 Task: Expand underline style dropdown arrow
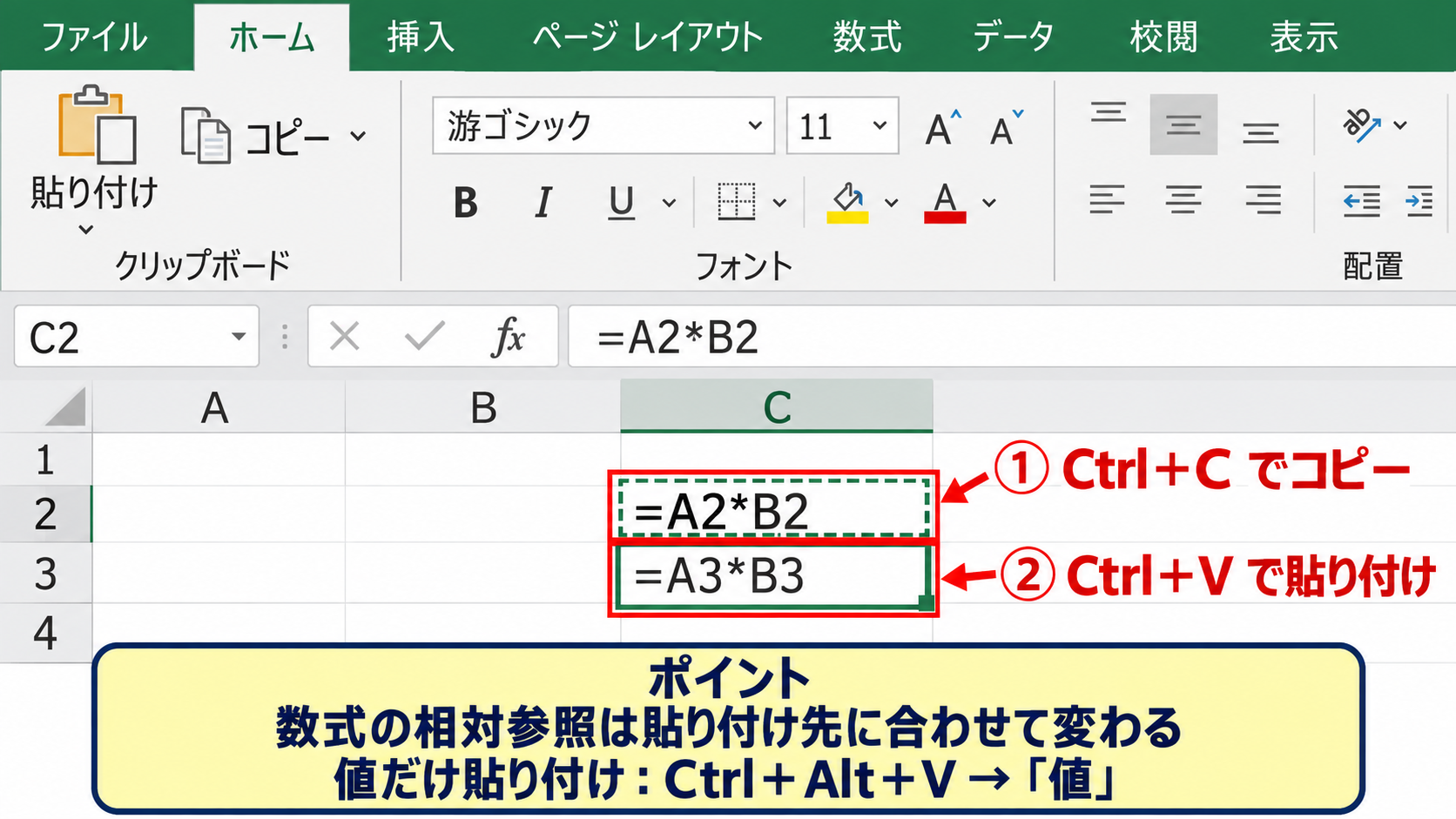click(x=669, y=203)
